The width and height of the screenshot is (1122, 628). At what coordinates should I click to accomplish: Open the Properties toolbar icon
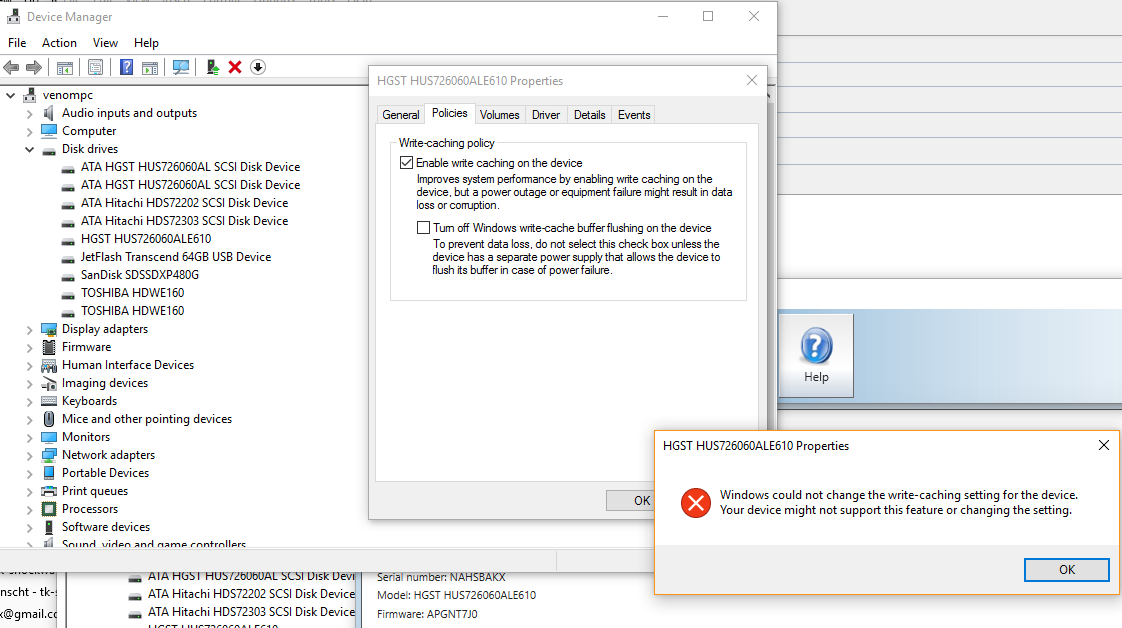[95, 67]
